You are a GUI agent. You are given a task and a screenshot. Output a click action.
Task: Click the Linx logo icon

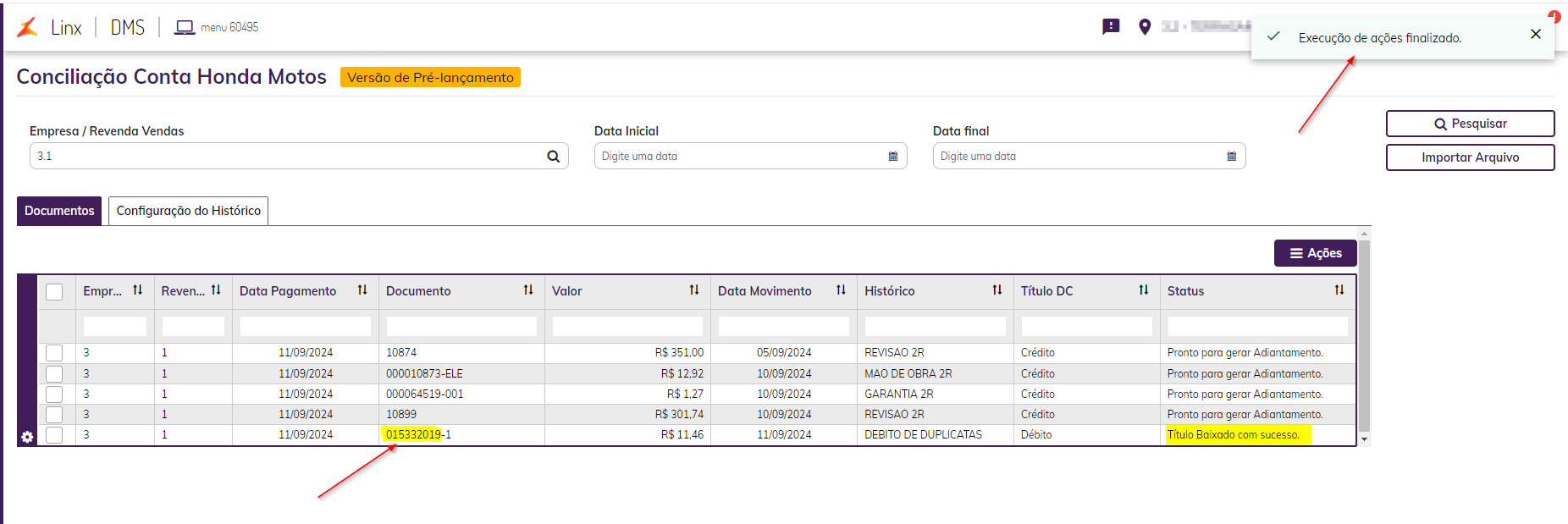pos(27,27)
